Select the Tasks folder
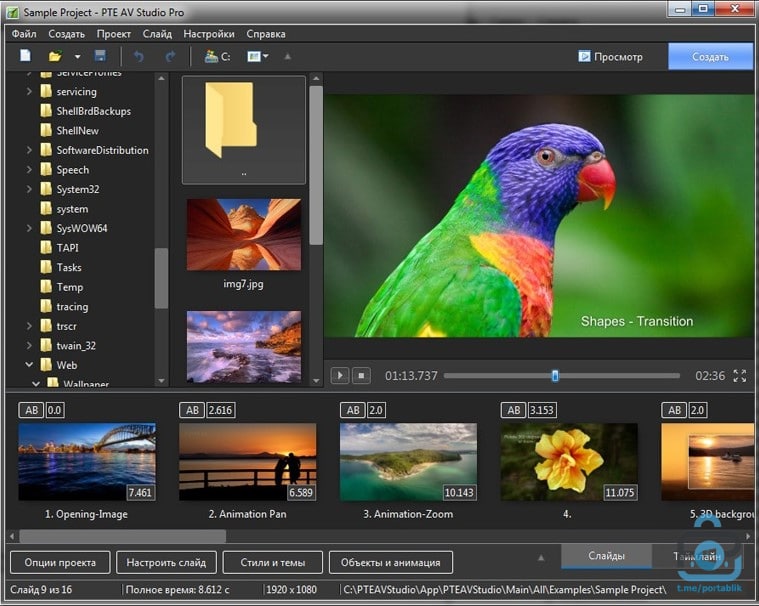 61,267
